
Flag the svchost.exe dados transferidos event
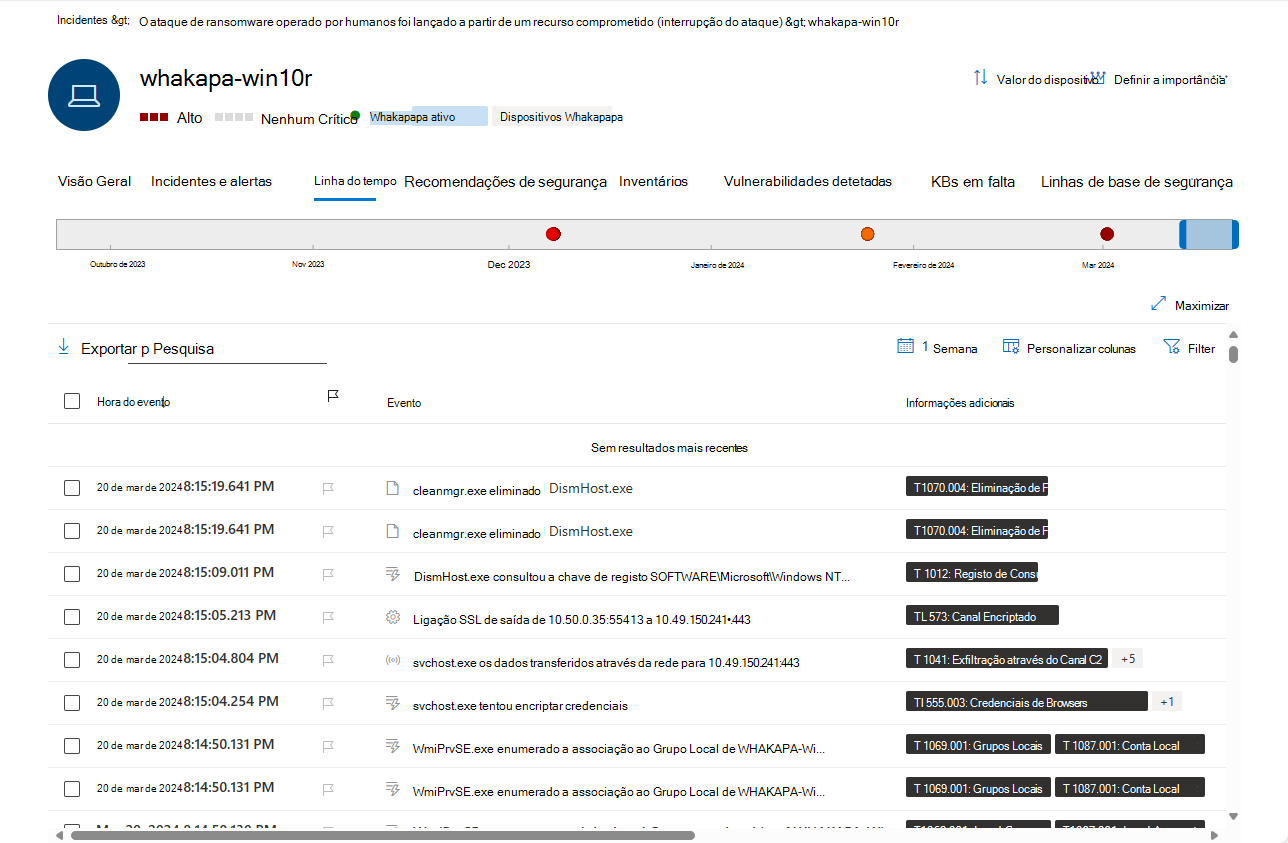[327, 660]
